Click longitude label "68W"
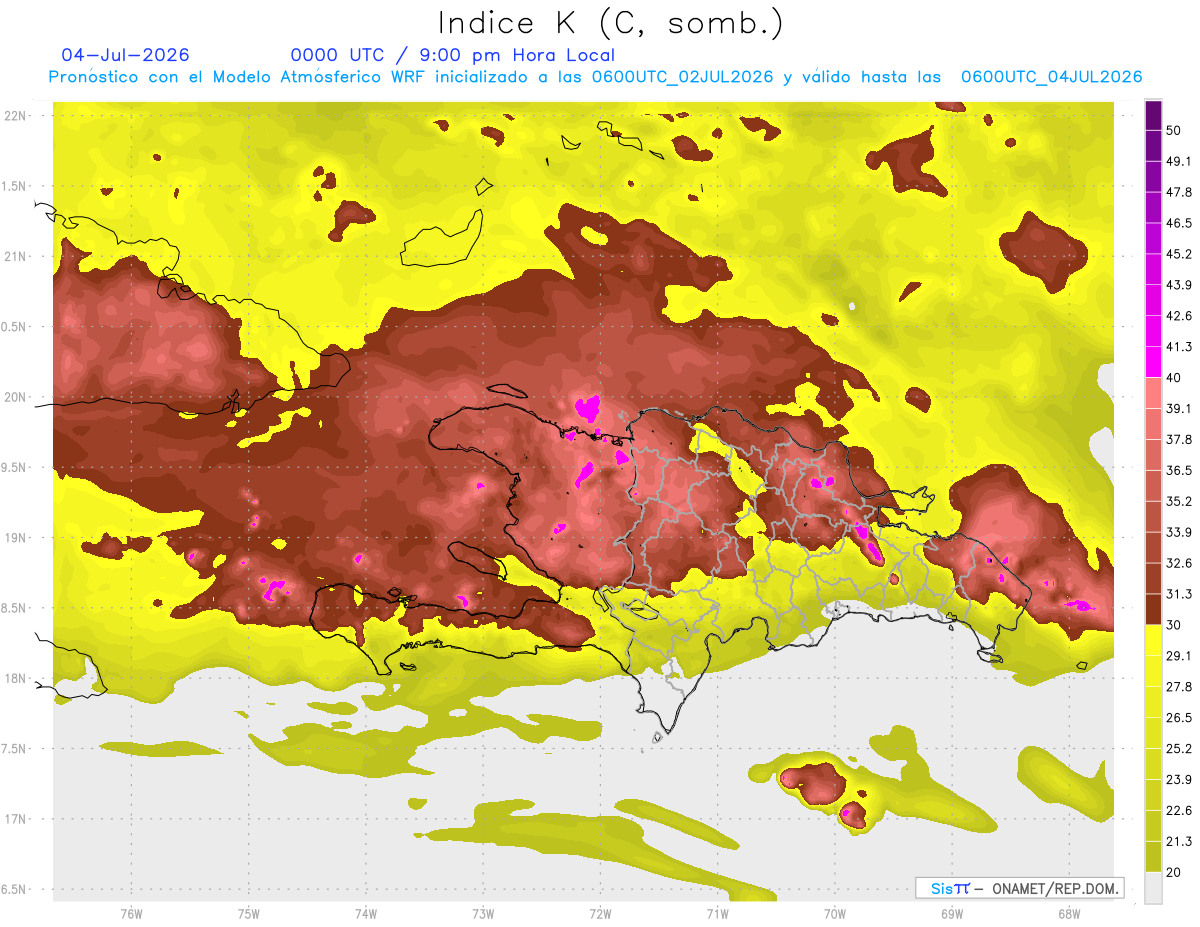The height and width of the screenshot is (927, 1200). tap(1068, 913)
